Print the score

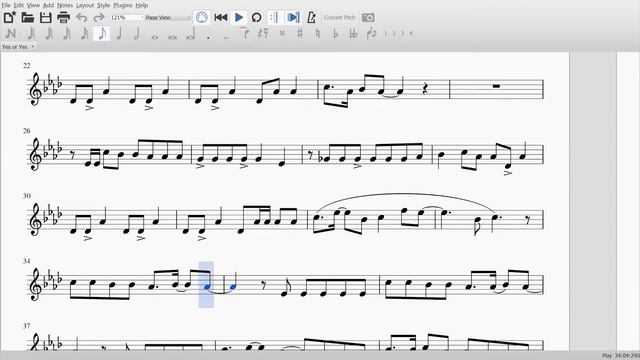[63, 18]
